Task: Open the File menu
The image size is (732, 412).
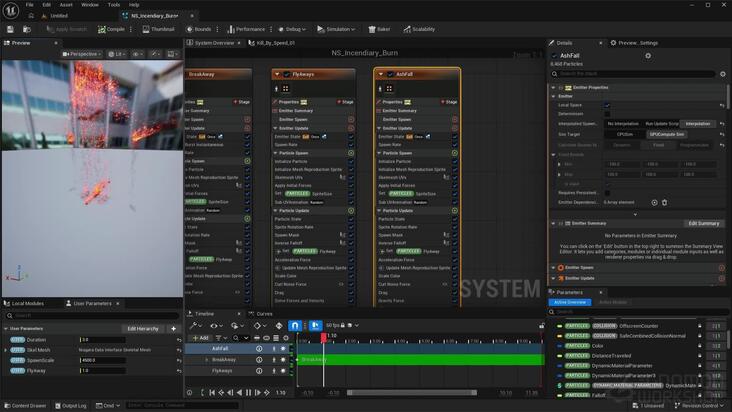Action: click(x=29, y=5)
